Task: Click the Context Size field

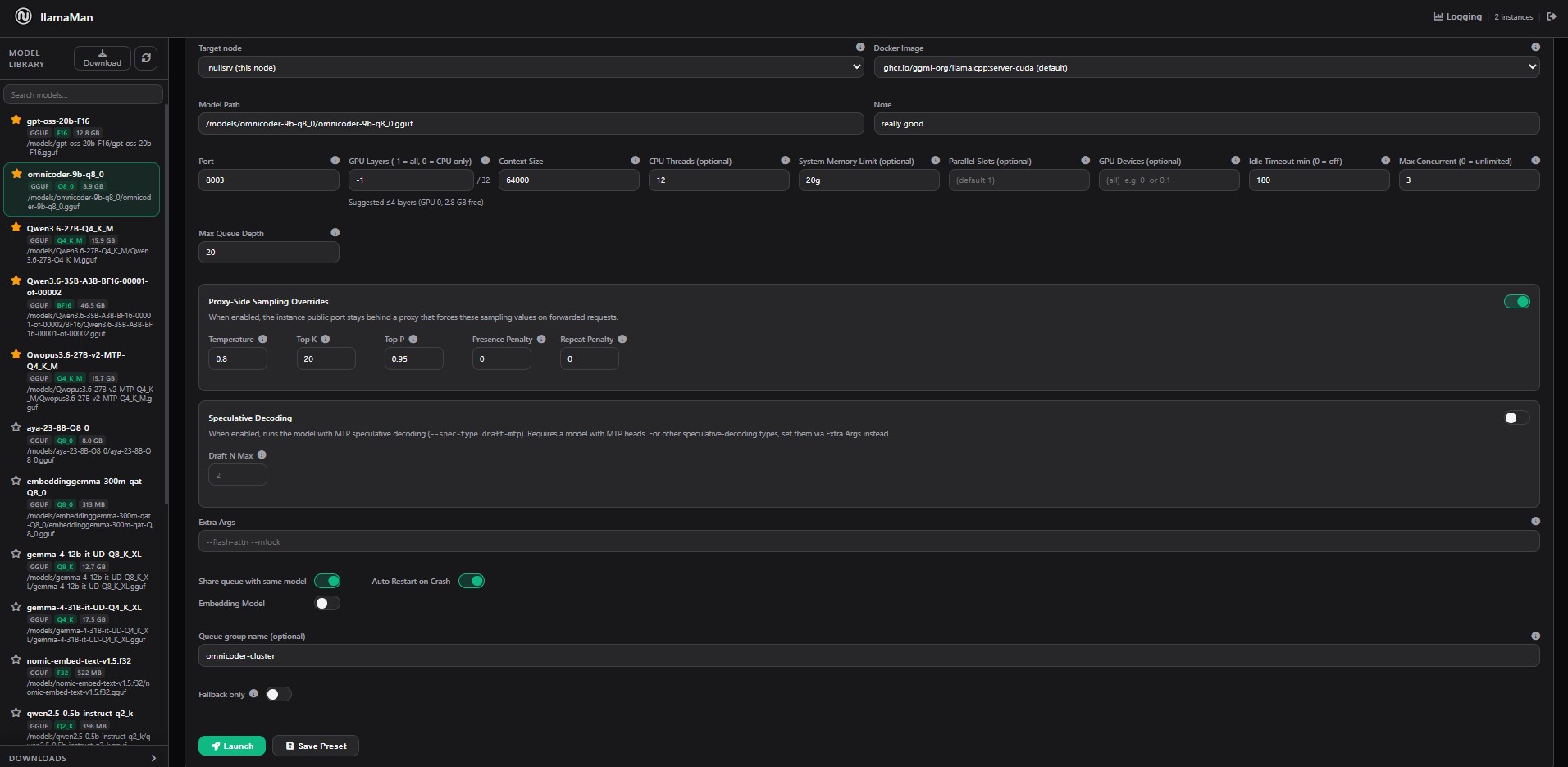Action: coord(569,180)
